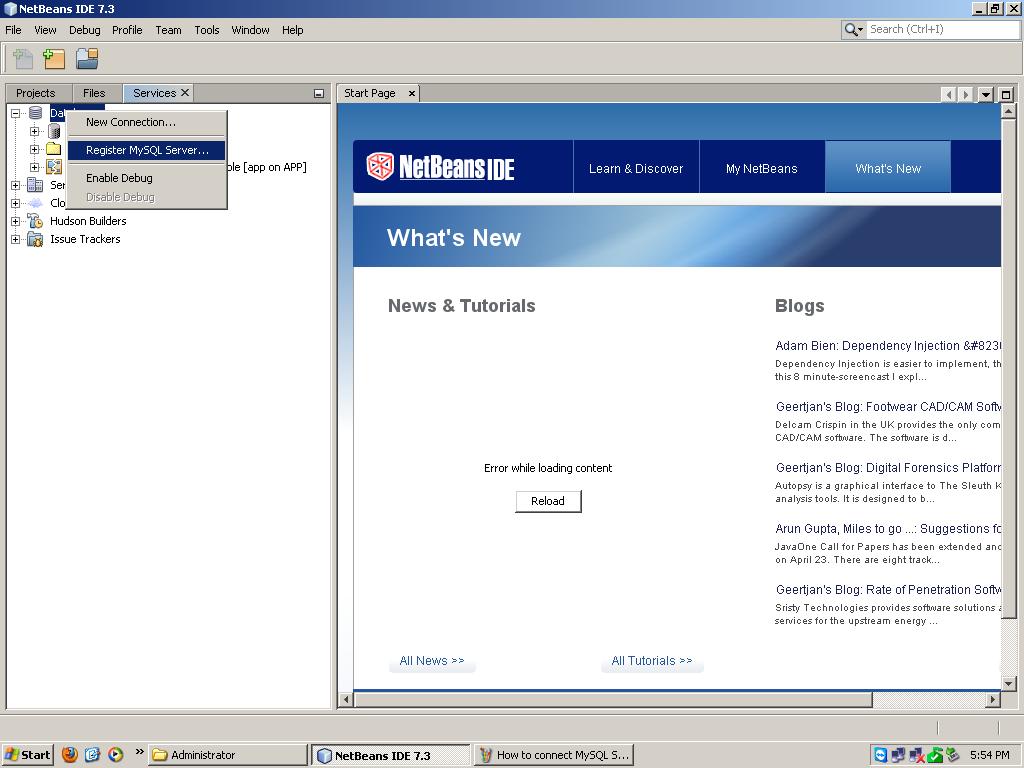Click the New File toolbar icon
Image resolution: width=1024 pixels, height=768 pixels.
23,59
